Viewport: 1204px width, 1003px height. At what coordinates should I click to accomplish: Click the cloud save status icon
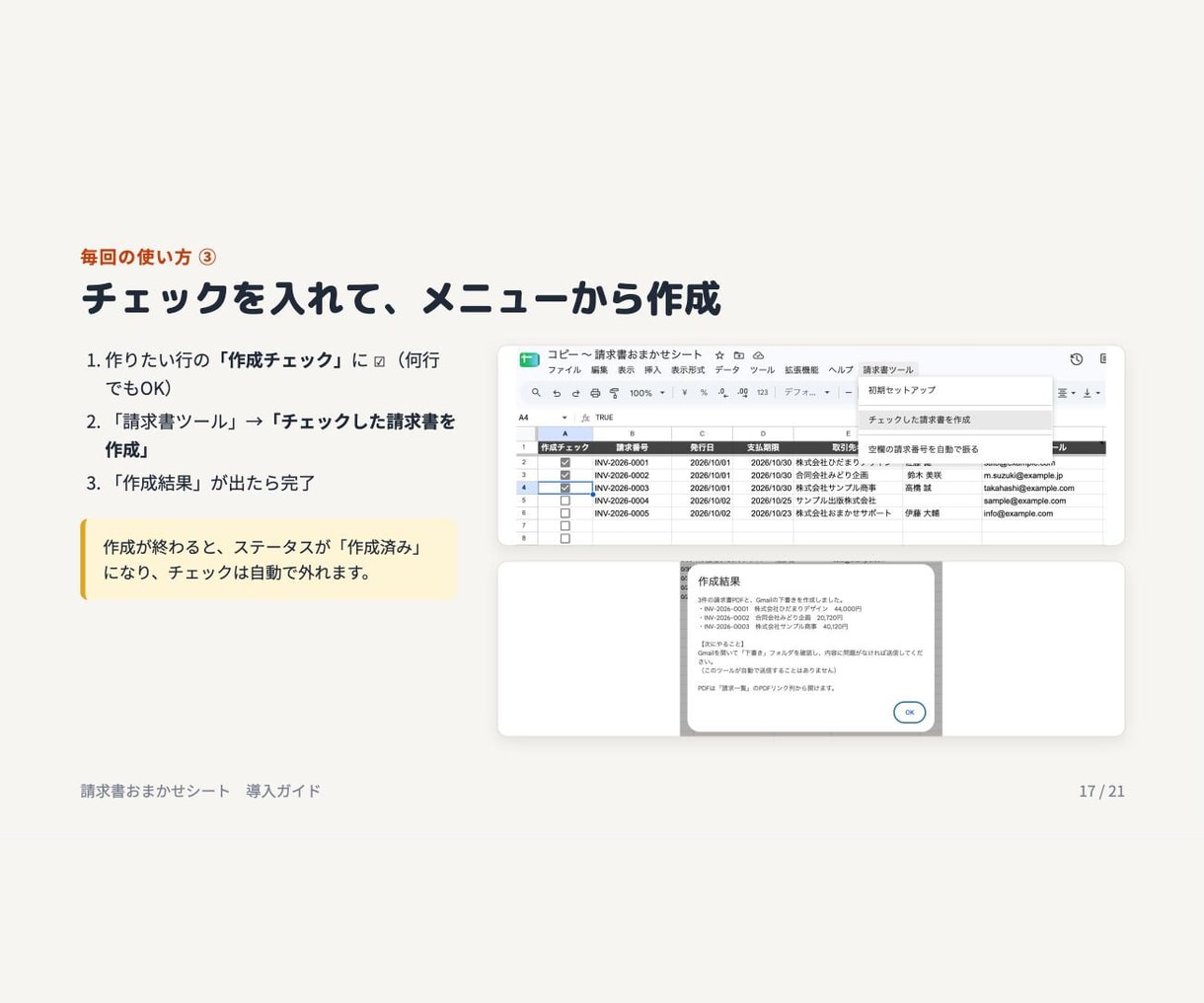point(758,355)
